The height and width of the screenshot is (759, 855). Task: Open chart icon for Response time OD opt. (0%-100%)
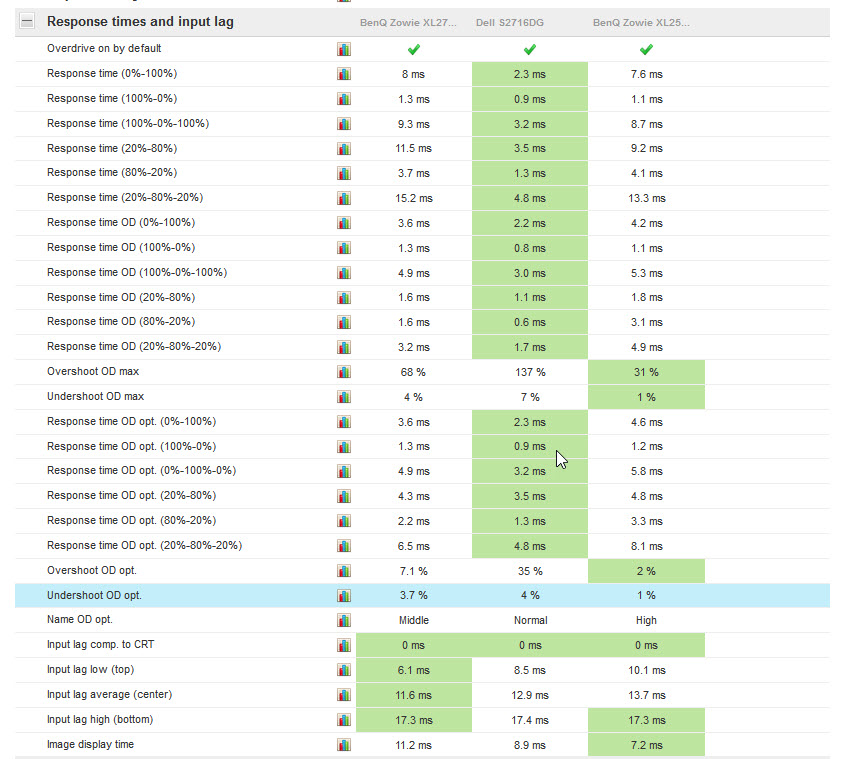344,422
